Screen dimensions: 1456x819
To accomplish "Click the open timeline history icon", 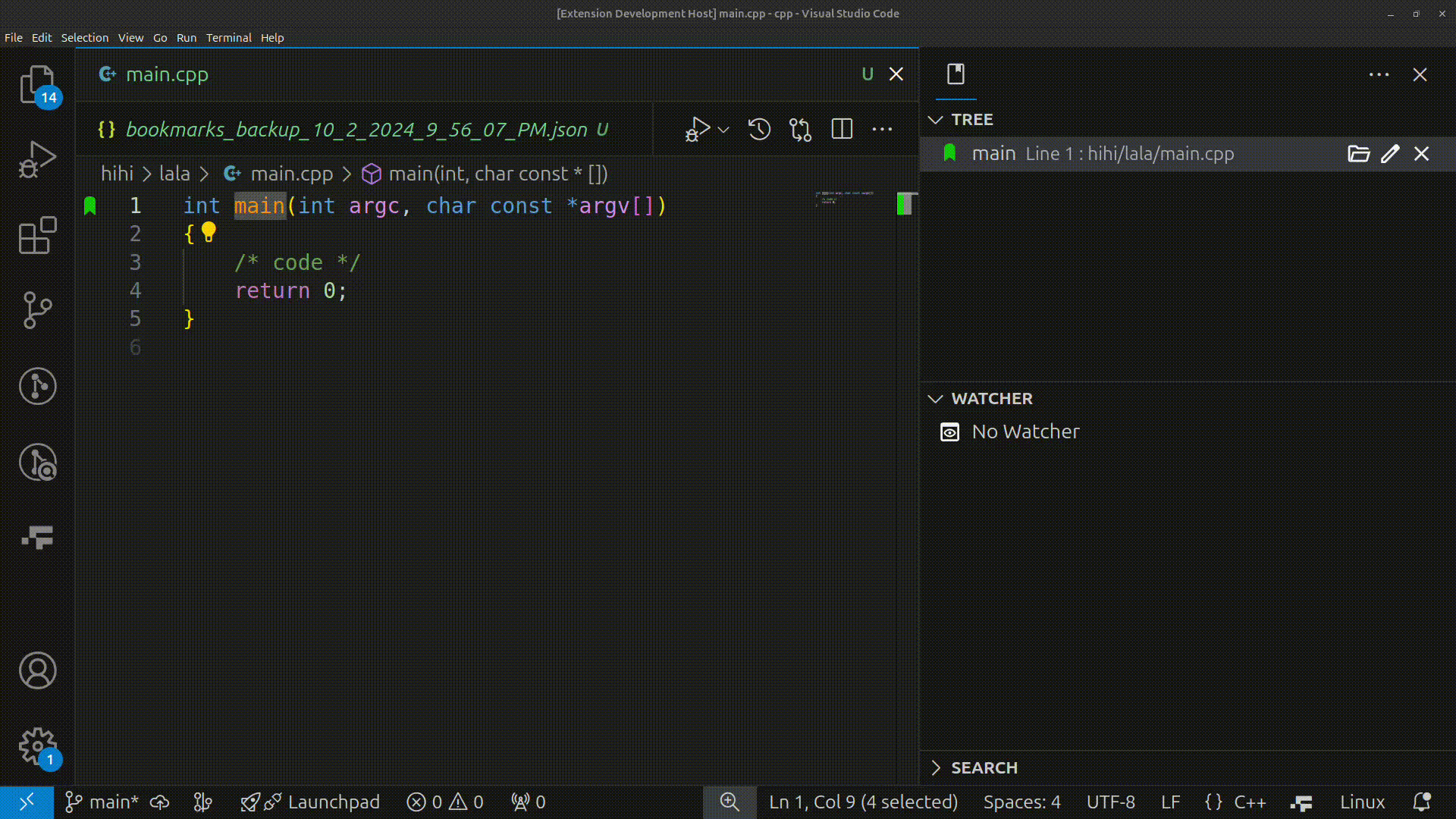I will pos(759,130).
